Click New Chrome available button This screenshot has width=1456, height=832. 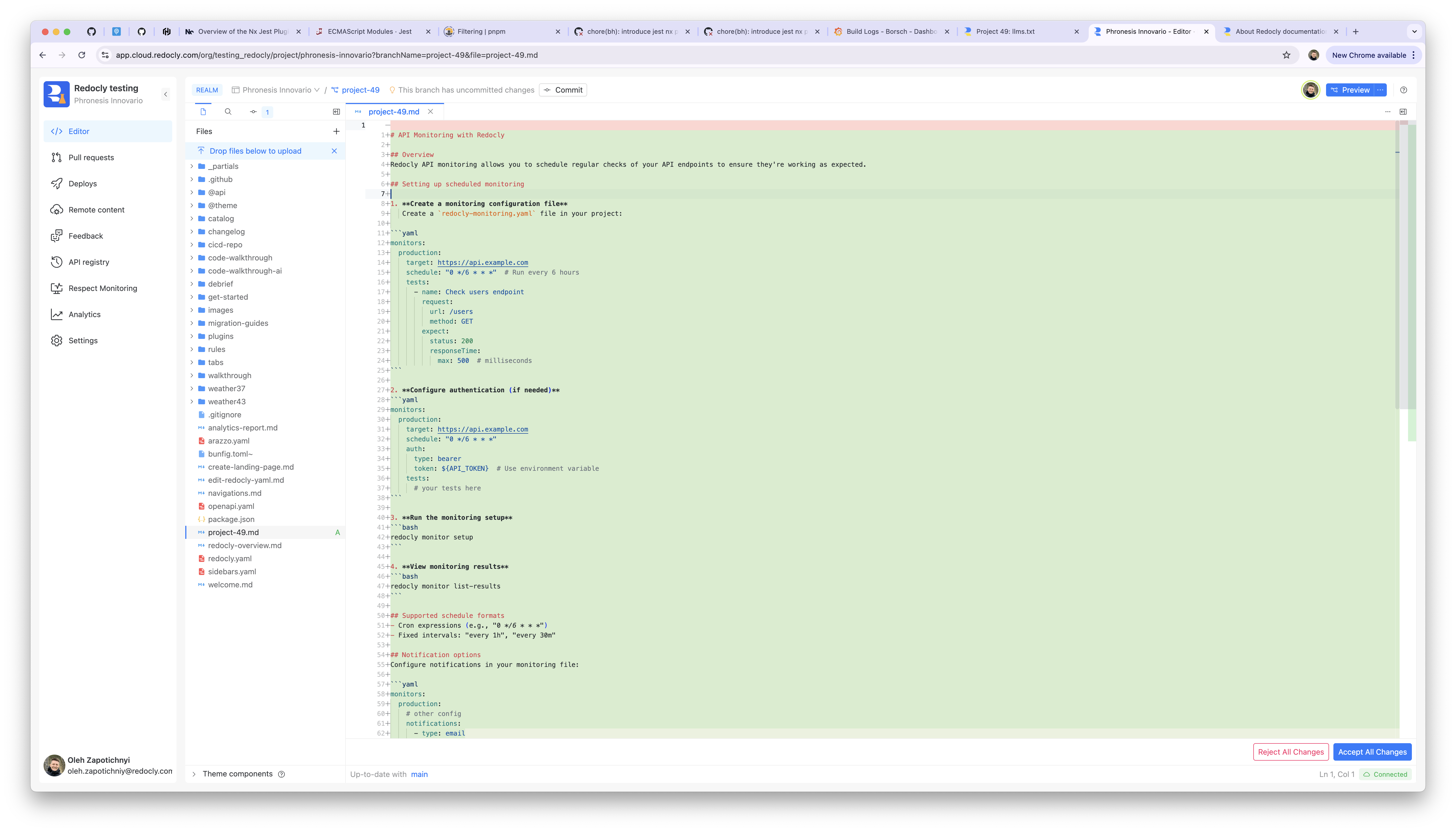tap(1373, 55)
